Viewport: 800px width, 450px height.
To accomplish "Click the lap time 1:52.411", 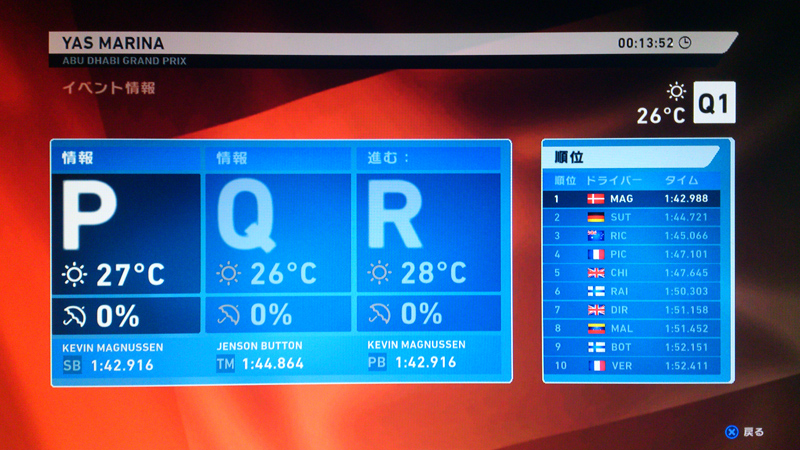I will (x=686, y=366).
